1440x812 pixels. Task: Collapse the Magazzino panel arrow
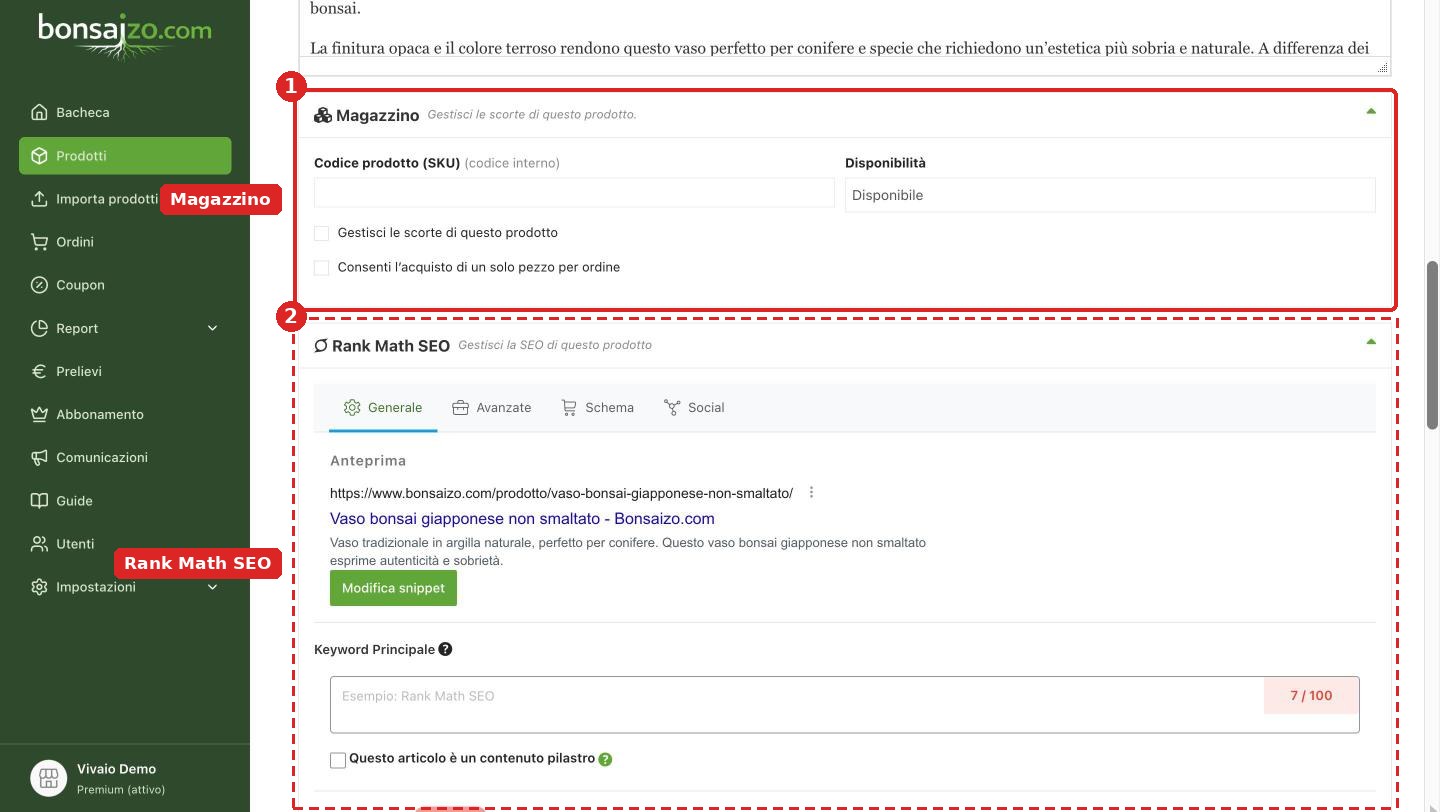click(1371, 111)
